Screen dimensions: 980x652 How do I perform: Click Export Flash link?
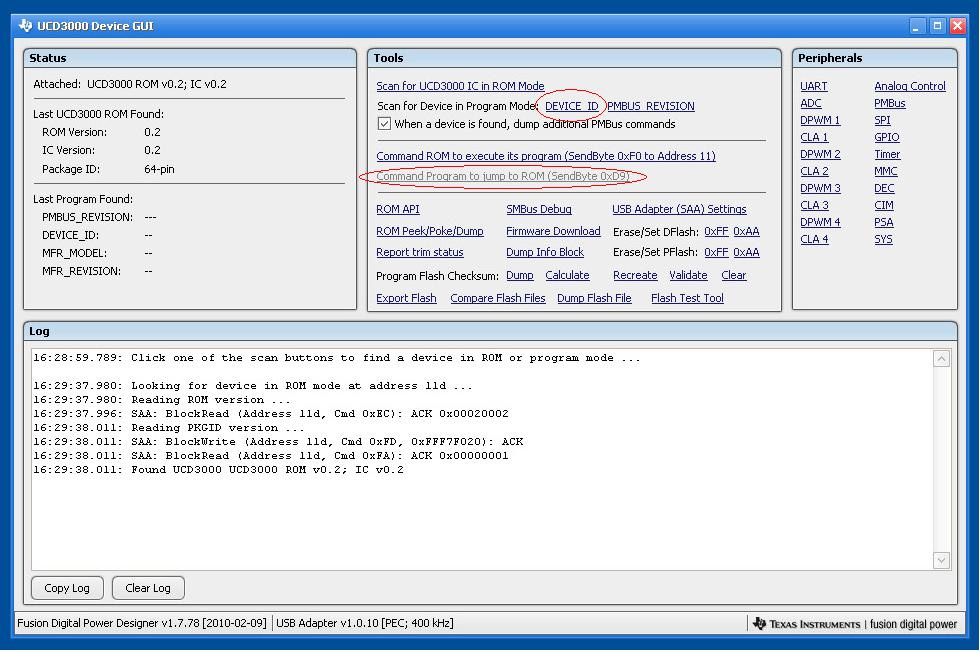[406, 299]
